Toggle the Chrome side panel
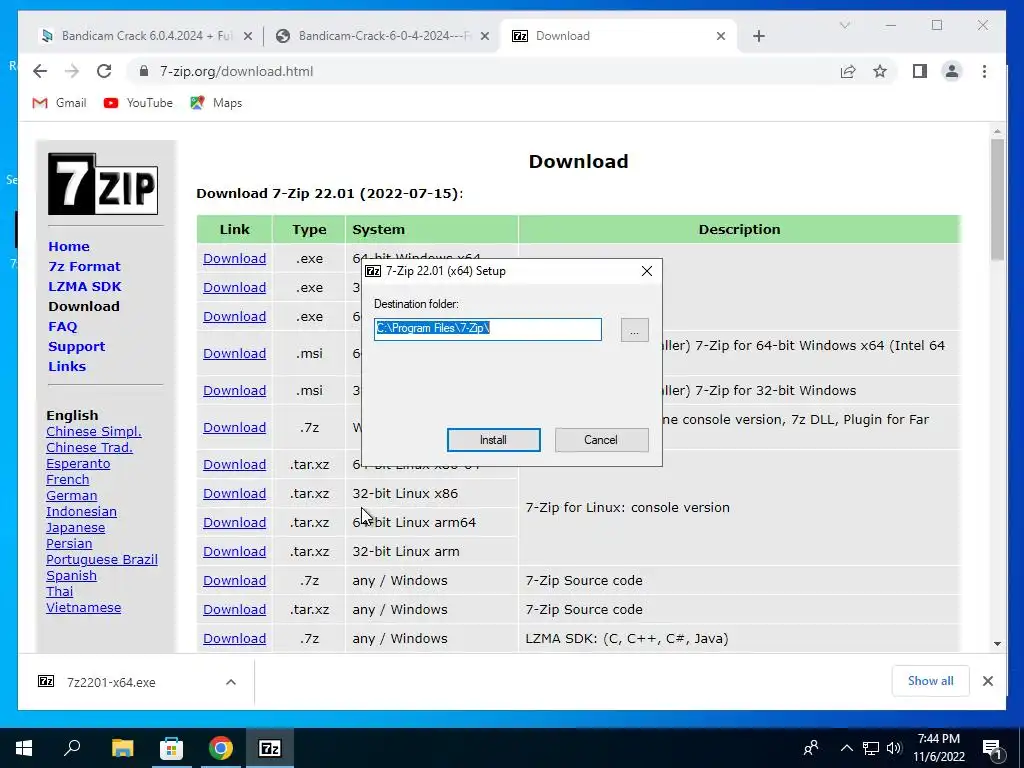1024x768 pixels. (x=920, y=71)
